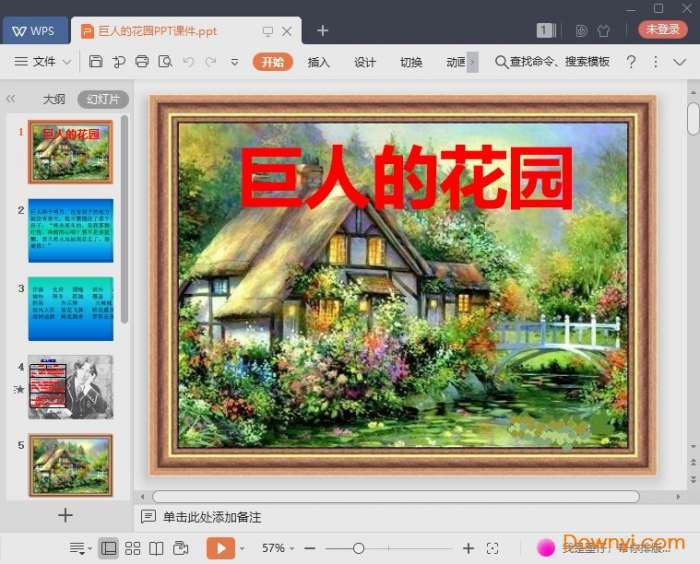Click 单击此处添加备注 notes field
This screenshot has width=700, height=564.
[x=212, y=517]
